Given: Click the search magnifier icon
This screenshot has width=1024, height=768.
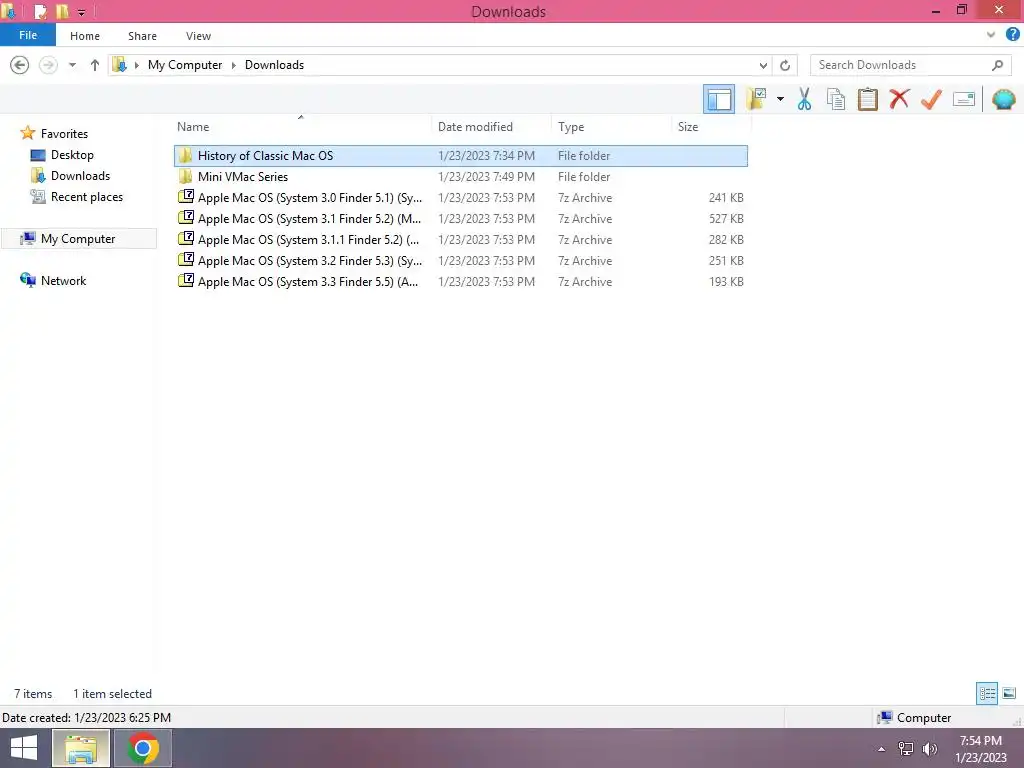Looking at the screenshot, I should (997, 65).
